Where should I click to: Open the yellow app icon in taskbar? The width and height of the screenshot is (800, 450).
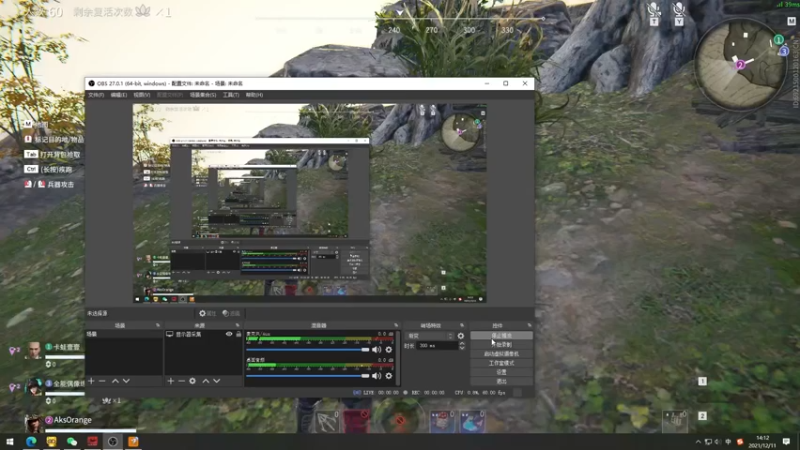click(52, 441)
